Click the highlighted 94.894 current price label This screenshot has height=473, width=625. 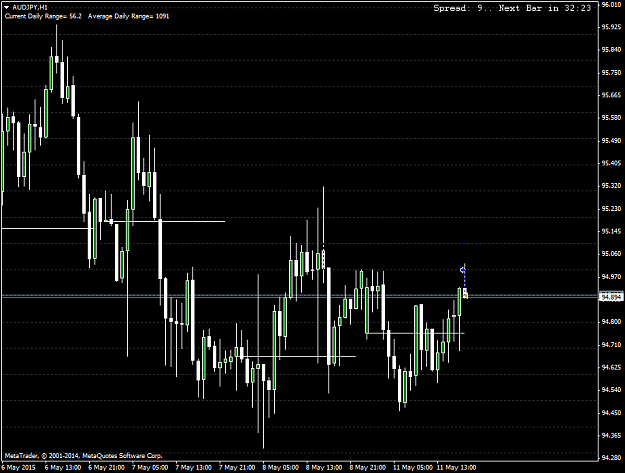pyautogui.click(x=611, y=297)
